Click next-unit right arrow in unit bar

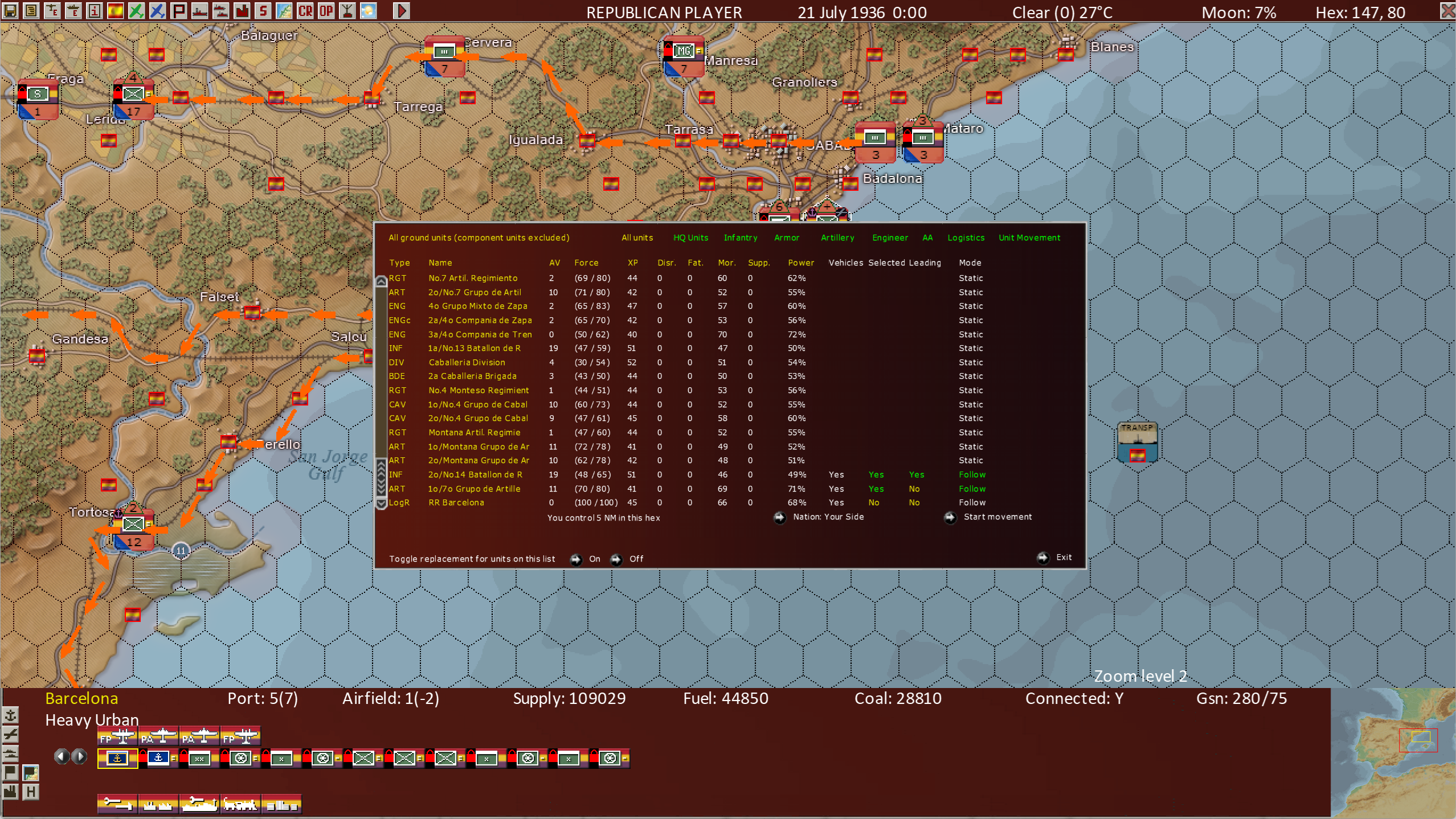(x=80, y=756)
